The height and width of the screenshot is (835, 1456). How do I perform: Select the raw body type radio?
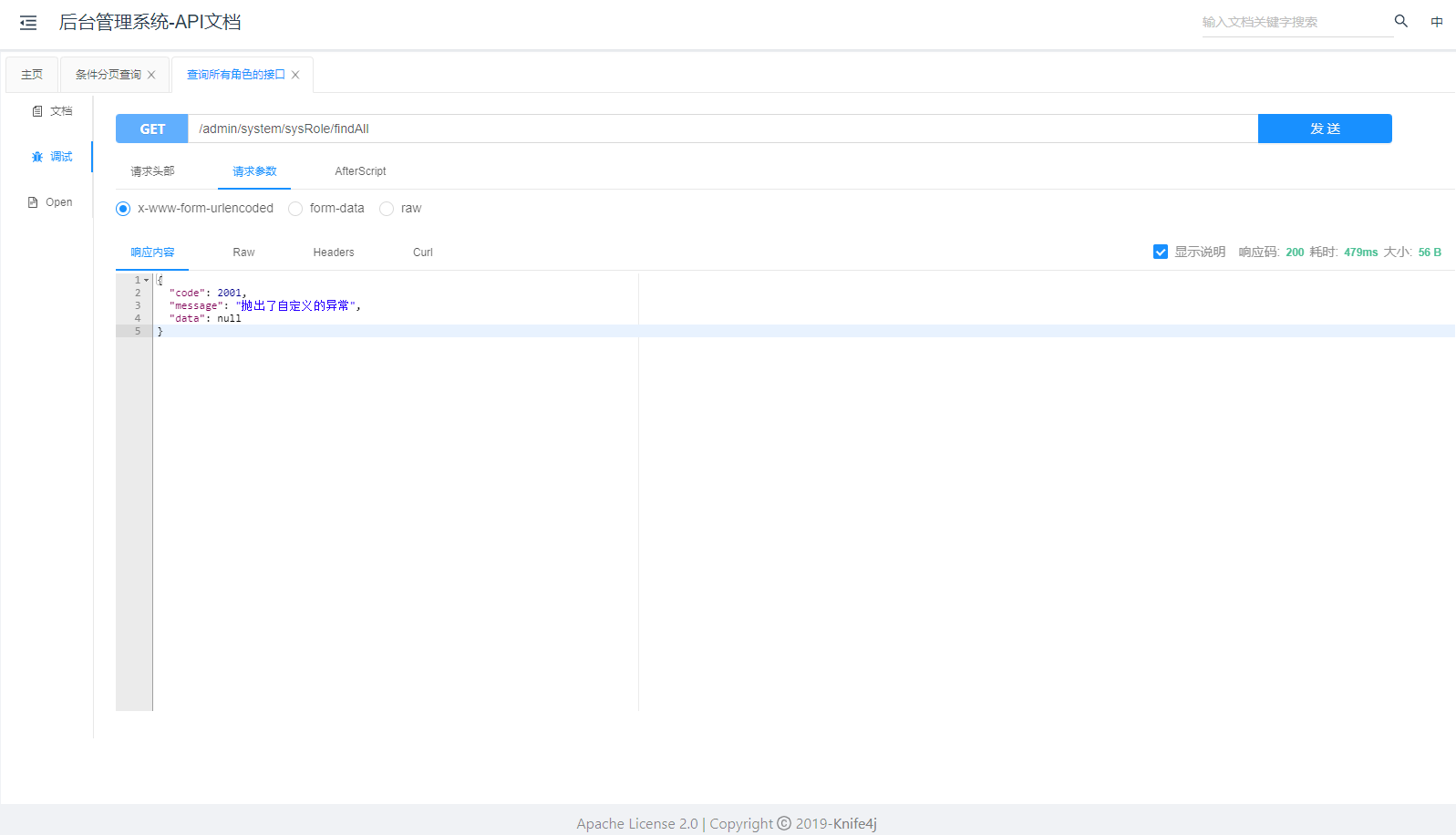click(x=387, y=209)
